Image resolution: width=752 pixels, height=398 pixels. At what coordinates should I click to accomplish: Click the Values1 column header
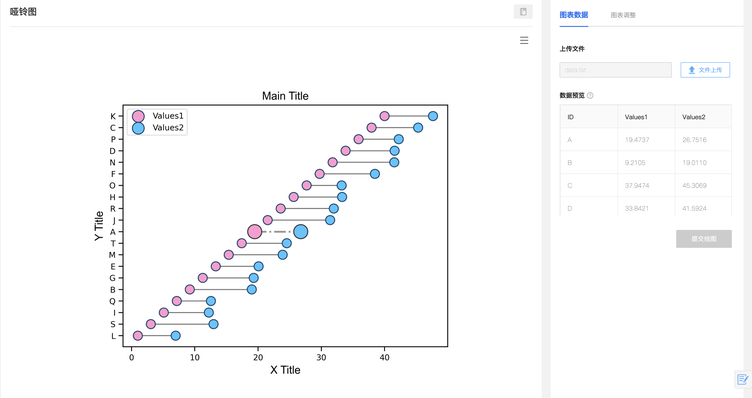tap(636, 117)
